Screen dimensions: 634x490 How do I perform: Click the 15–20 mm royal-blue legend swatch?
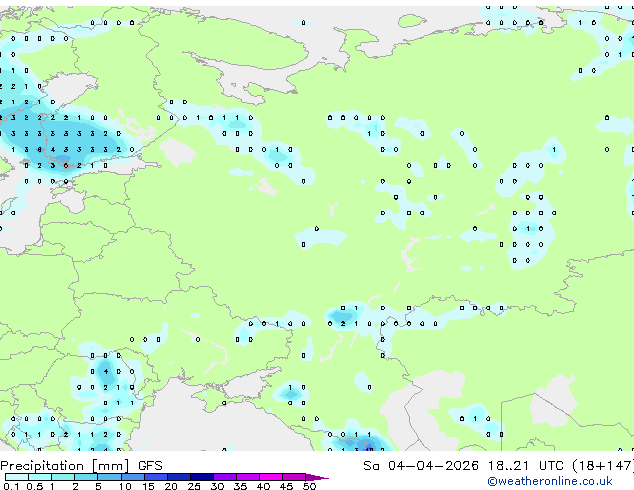point(156,477)
